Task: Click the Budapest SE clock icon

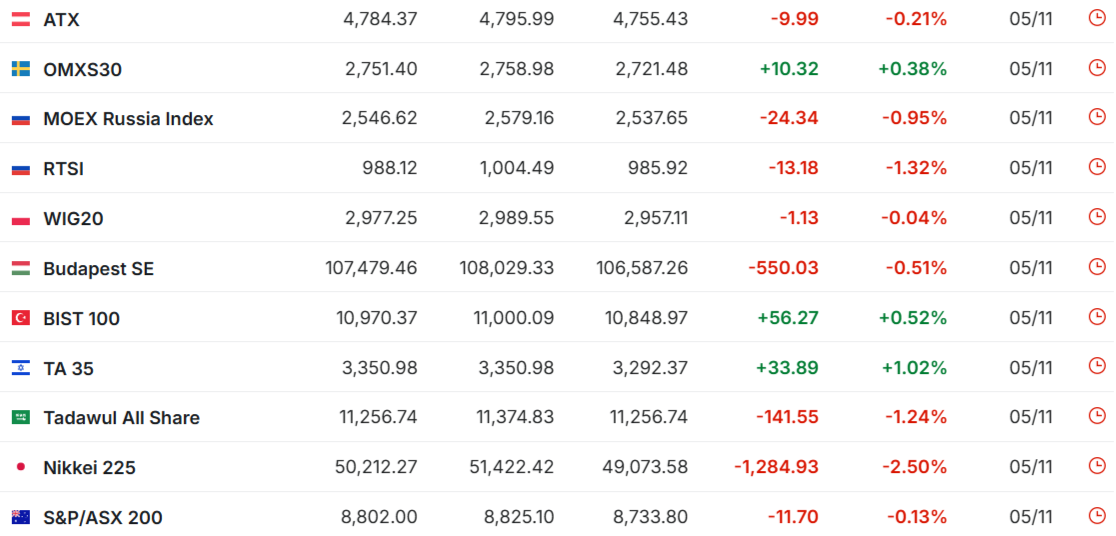Action: pos(1096,267)
